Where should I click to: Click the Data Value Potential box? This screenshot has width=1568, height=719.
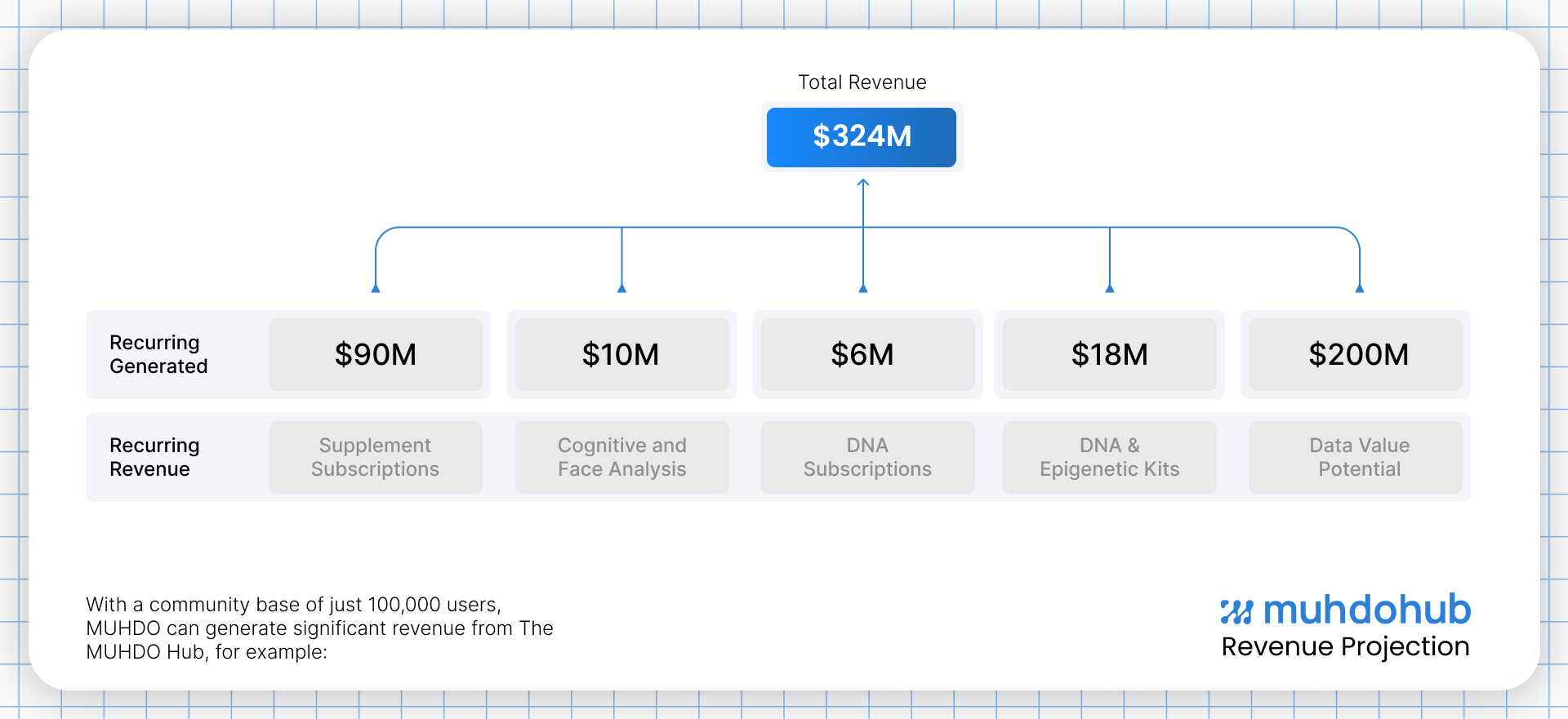click(x=1356, y=457)
